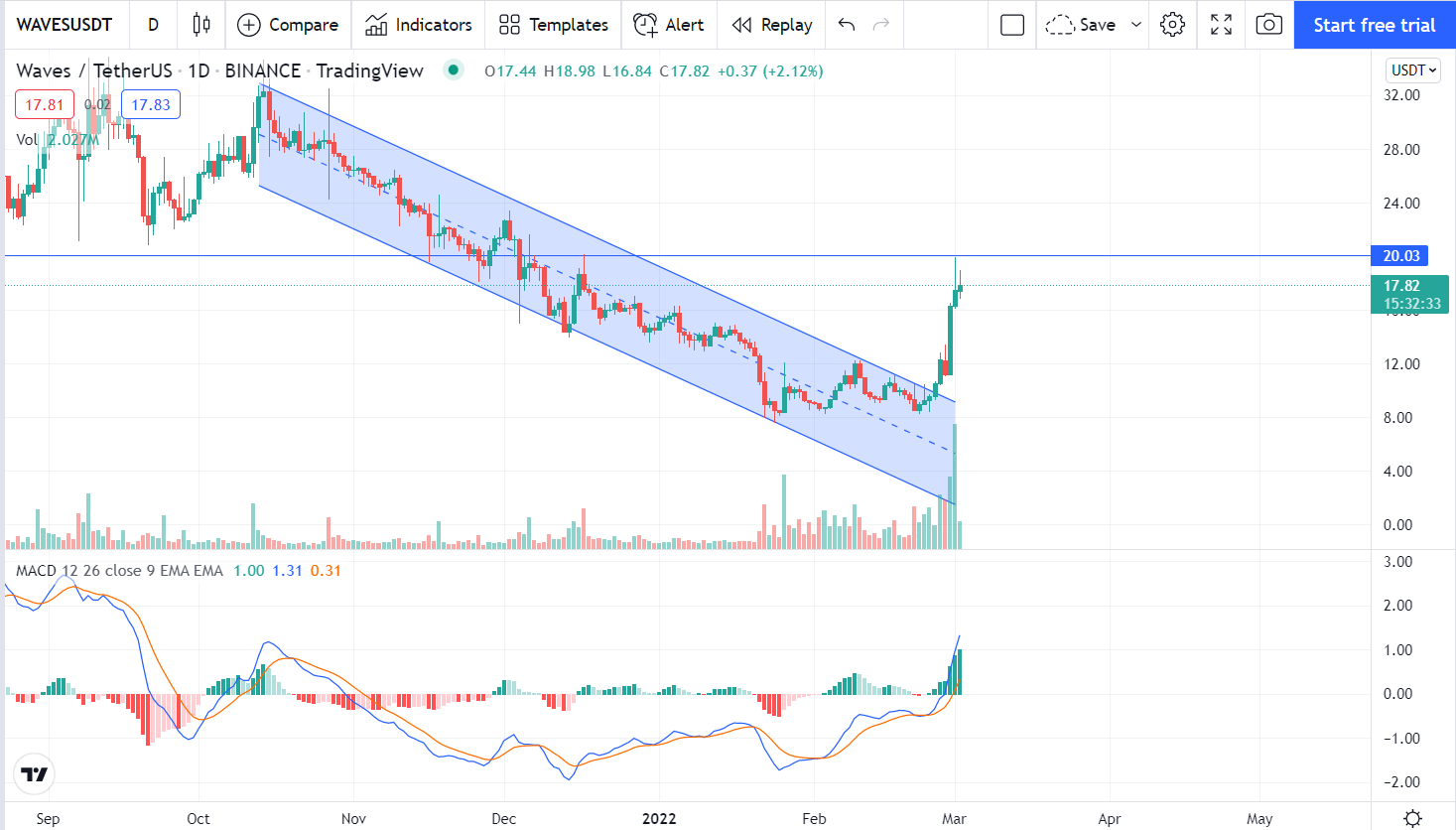Click the green market status dot
Image resolution: width=1456 pixels, height=830 pixels.
454,69
